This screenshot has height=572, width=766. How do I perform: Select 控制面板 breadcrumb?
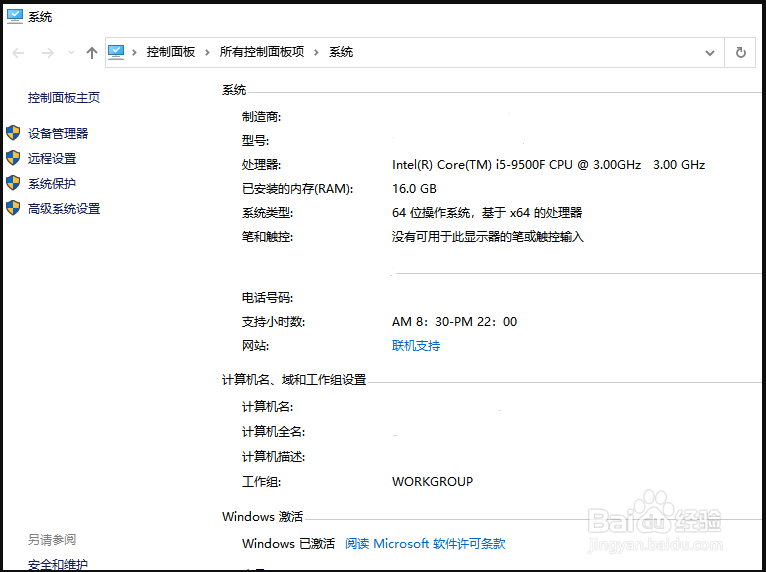point(170,52)
